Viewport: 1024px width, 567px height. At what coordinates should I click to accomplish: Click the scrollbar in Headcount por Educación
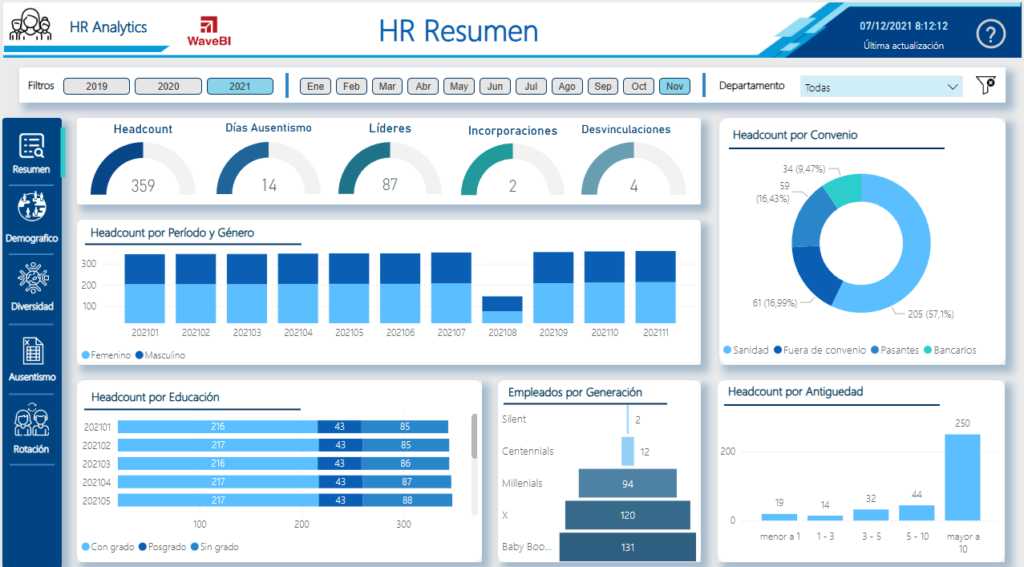474,436
